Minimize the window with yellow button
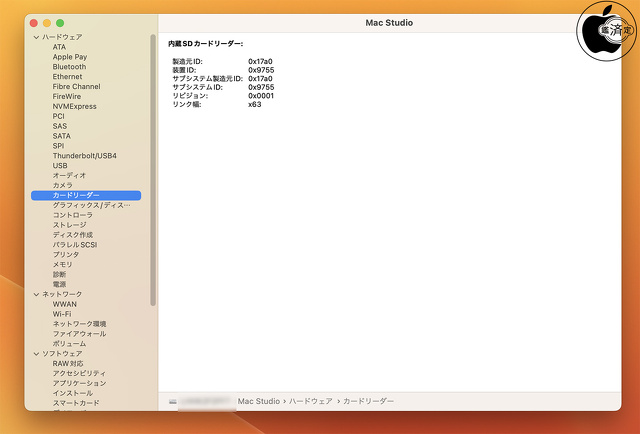 [x=47, y=23]
